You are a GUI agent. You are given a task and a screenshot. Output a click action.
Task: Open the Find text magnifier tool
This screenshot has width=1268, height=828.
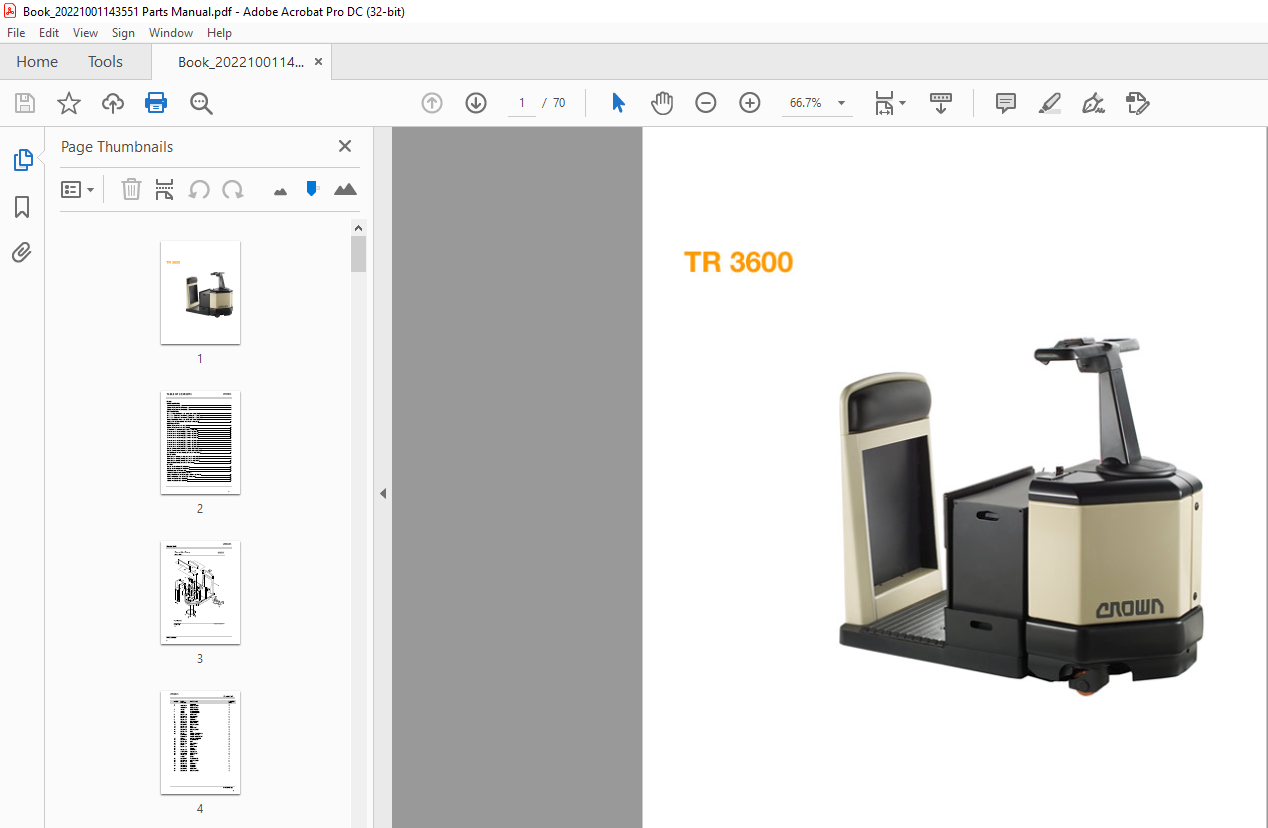(201, 103)
